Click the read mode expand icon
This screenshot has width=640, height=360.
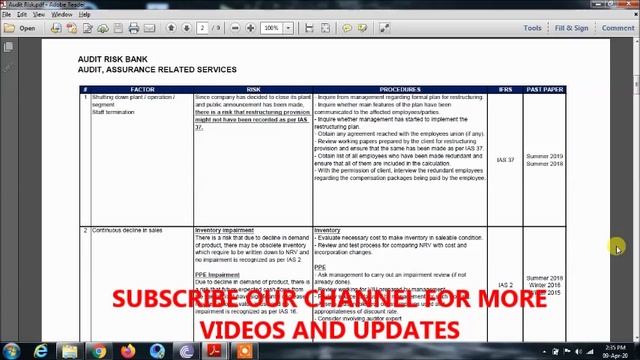pyautogui.click(x=384, y=28)
